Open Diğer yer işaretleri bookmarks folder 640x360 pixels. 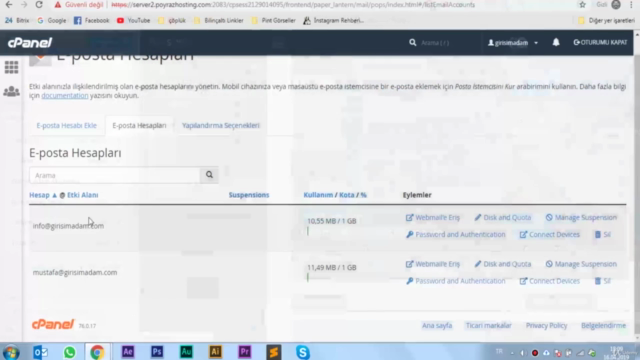coord(607,20)
